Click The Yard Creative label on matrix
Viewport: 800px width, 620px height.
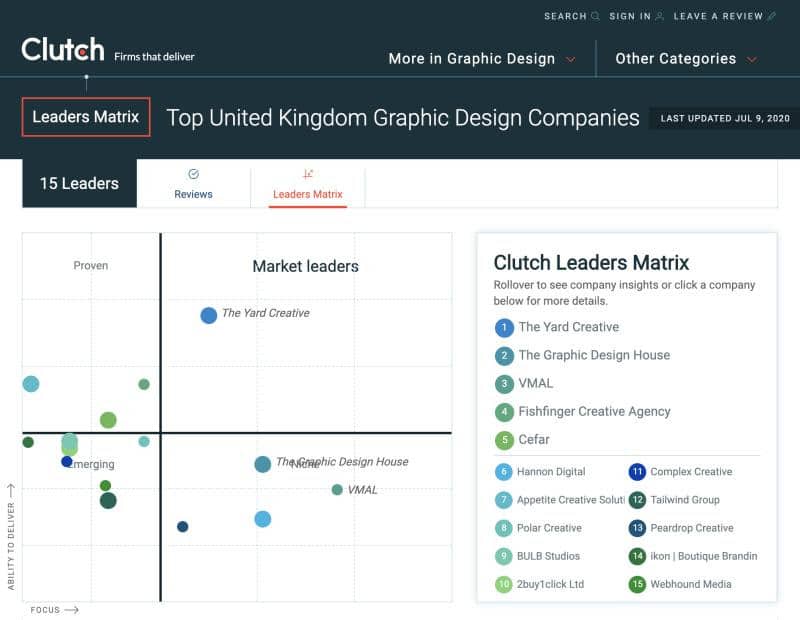pyautogui.click(x=266, y=313)
